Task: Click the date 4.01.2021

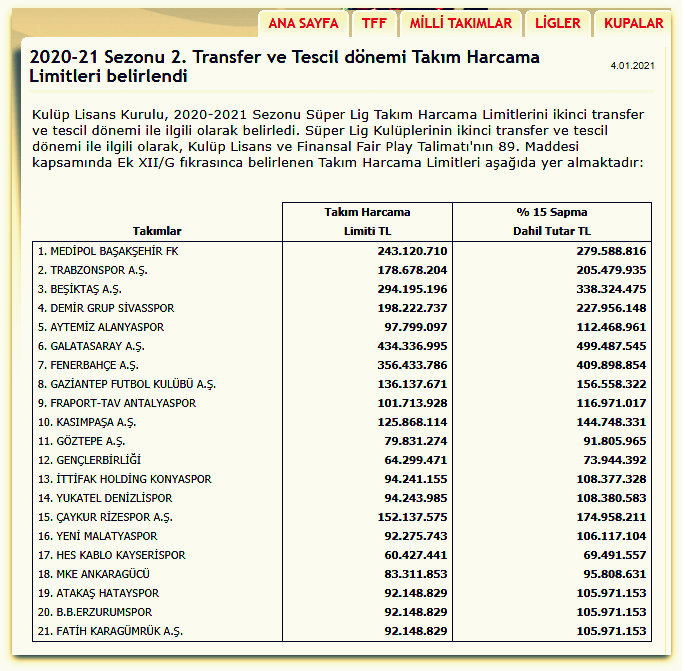Action: pyautogui.click(x=632, y=66)
